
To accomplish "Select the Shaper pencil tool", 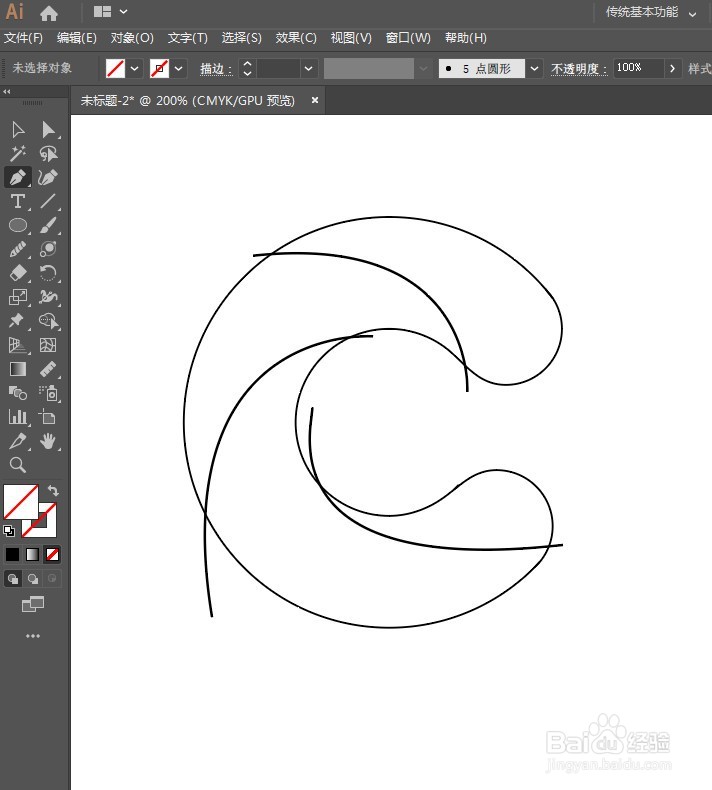I will pyautogui.click(x=18, y=249).
